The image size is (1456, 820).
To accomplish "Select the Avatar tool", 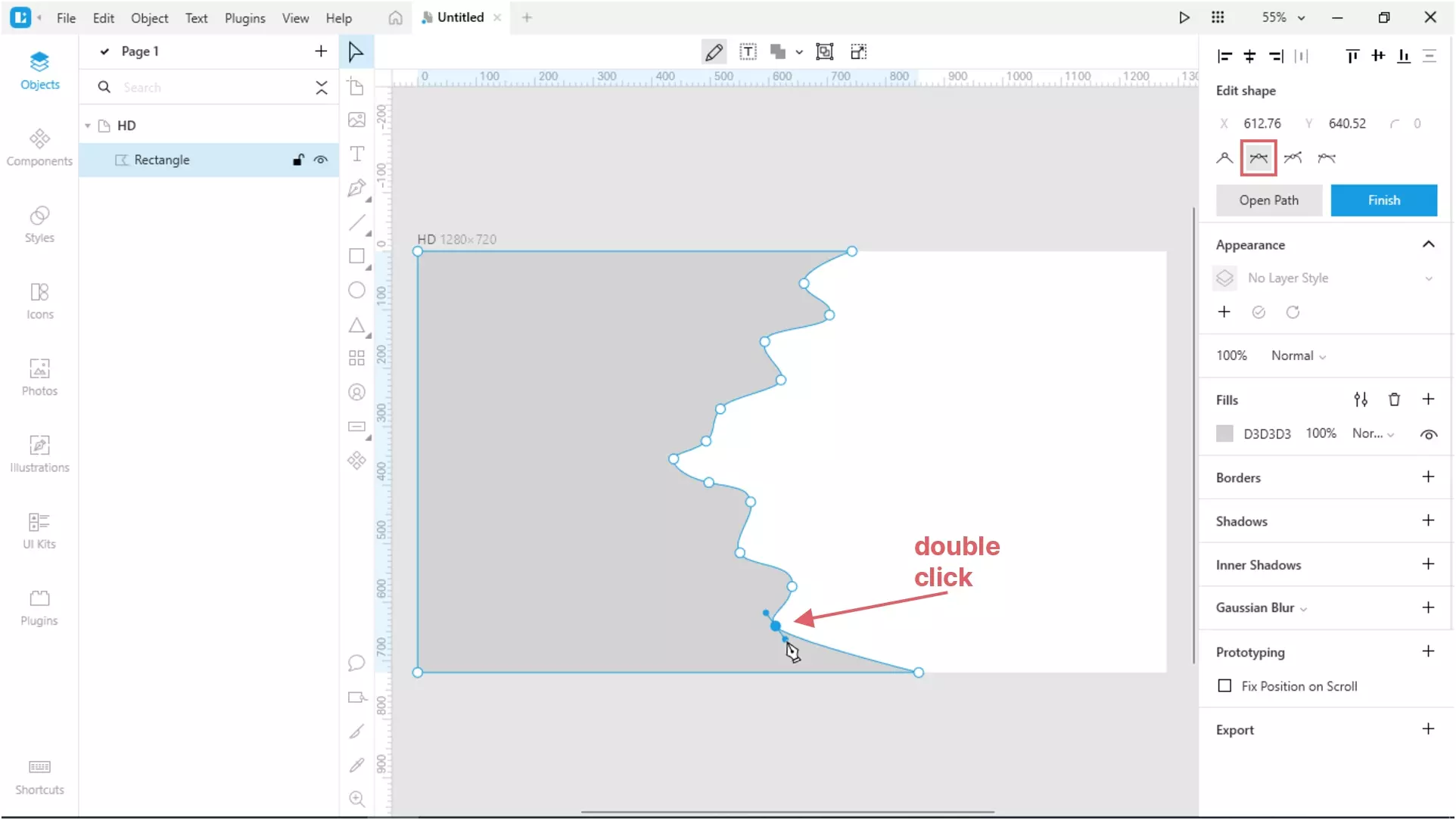I will click(x=356, y=392).
